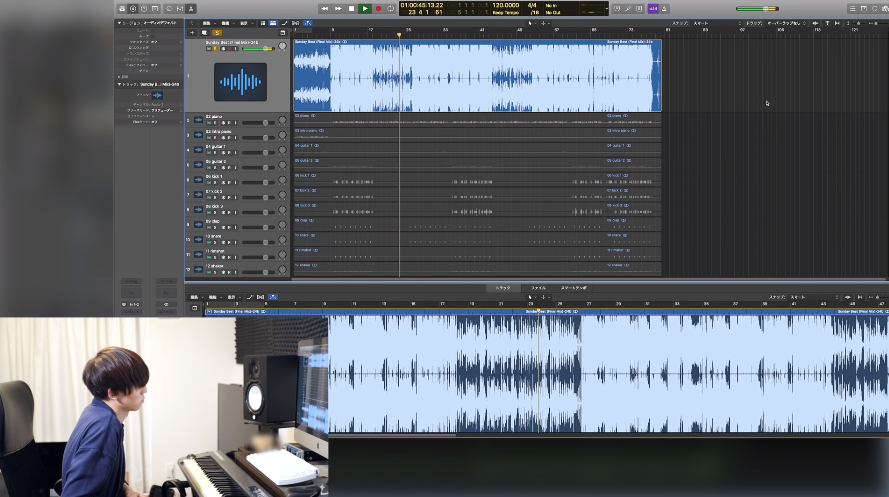The image size is (889, 497).
Task: Select the File tab in editor
Action: [x=538, y=287]
